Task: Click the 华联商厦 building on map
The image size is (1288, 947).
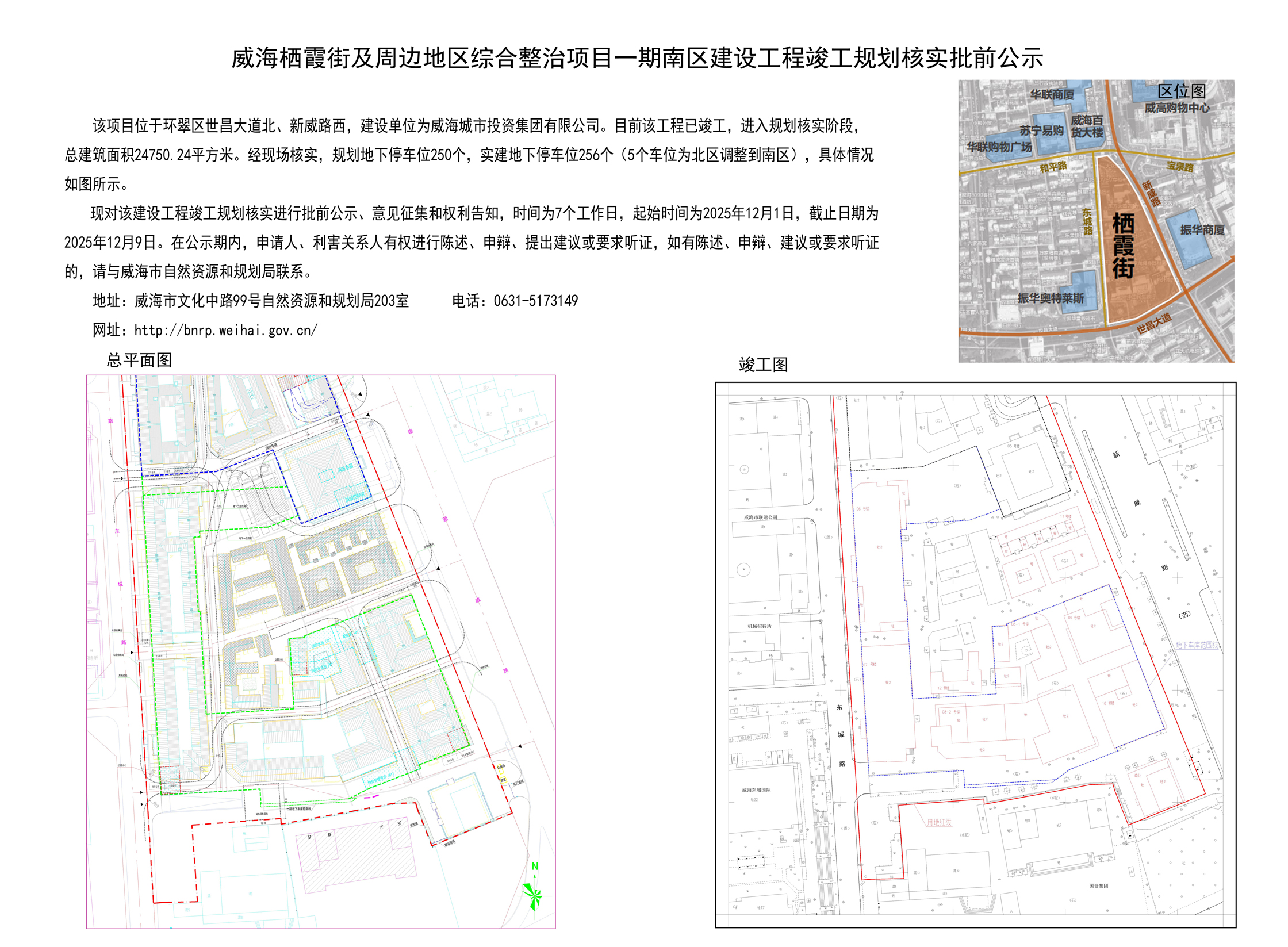Action: (x=1052, y=95)
